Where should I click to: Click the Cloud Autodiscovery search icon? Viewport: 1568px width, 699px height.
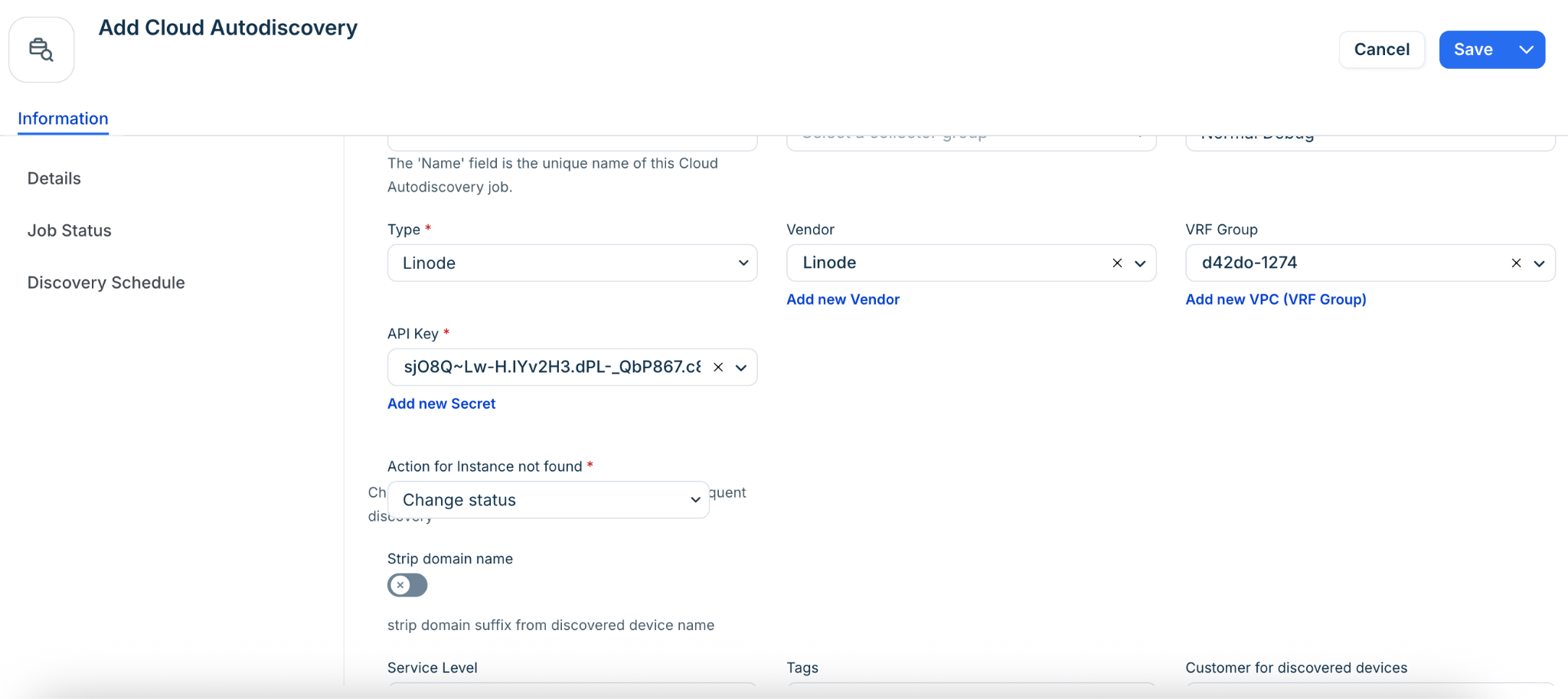(41, 50)
